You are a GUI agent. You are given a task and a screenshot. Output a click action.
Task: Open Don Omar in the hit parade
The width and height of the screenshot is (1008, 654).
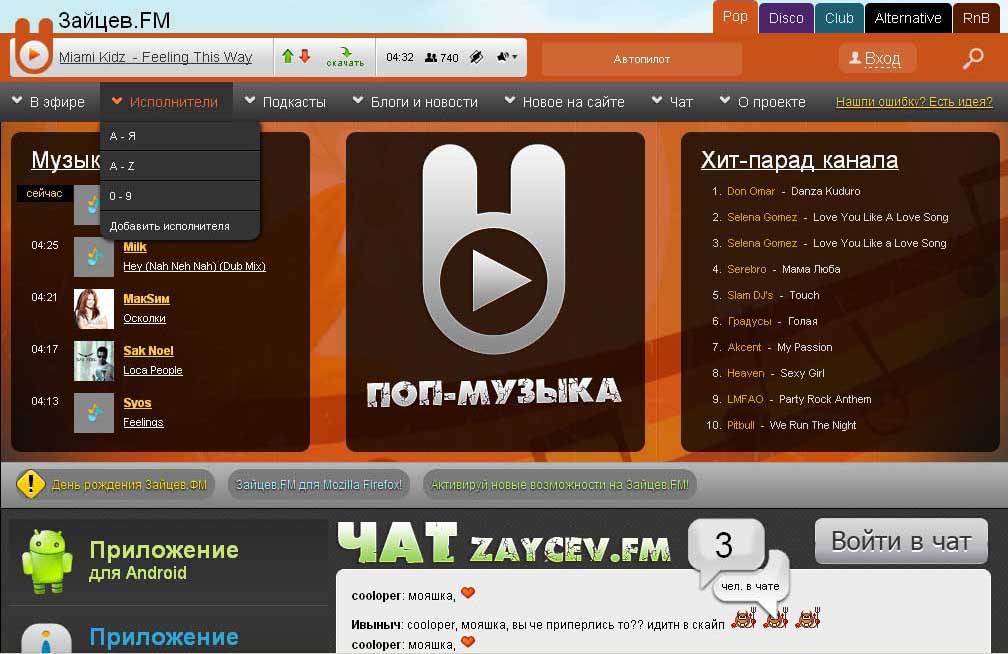(751, 192)
